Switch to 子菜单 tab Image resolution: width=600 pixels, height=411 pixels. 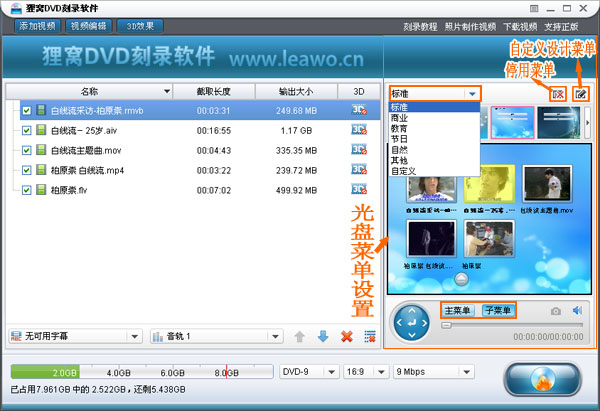[x=498, y=310]
